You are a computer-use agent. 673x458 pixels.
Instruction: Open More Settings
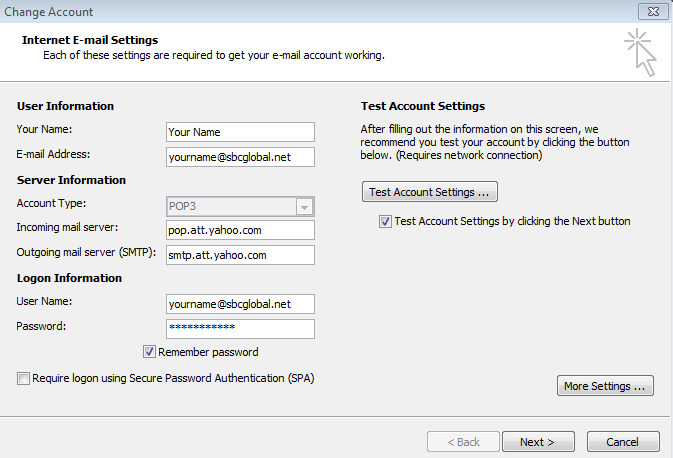[x=604, y=386]
